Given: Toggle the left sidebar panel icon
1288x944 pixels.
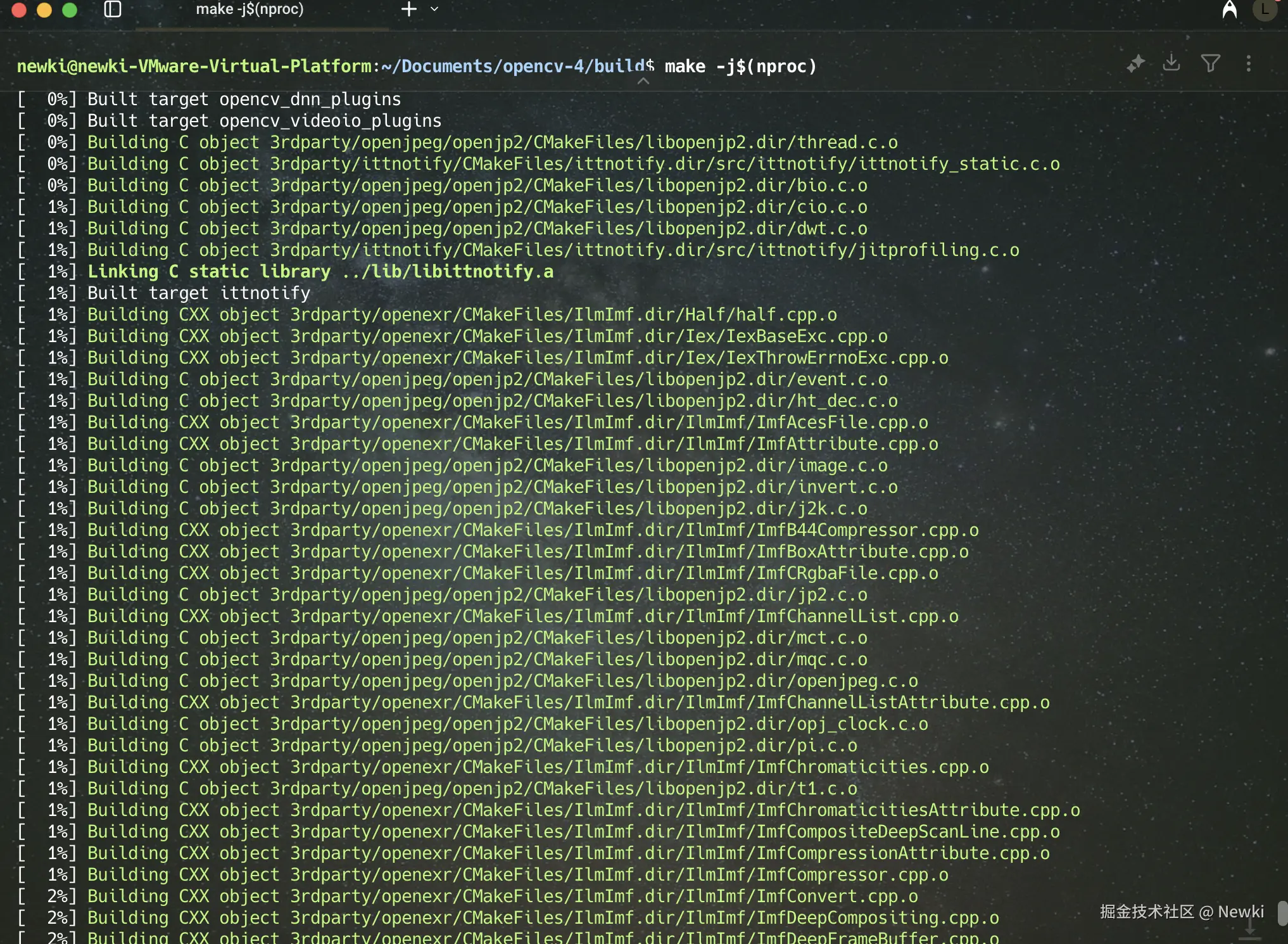Looking at the screenshot, I should click(113, 9).
